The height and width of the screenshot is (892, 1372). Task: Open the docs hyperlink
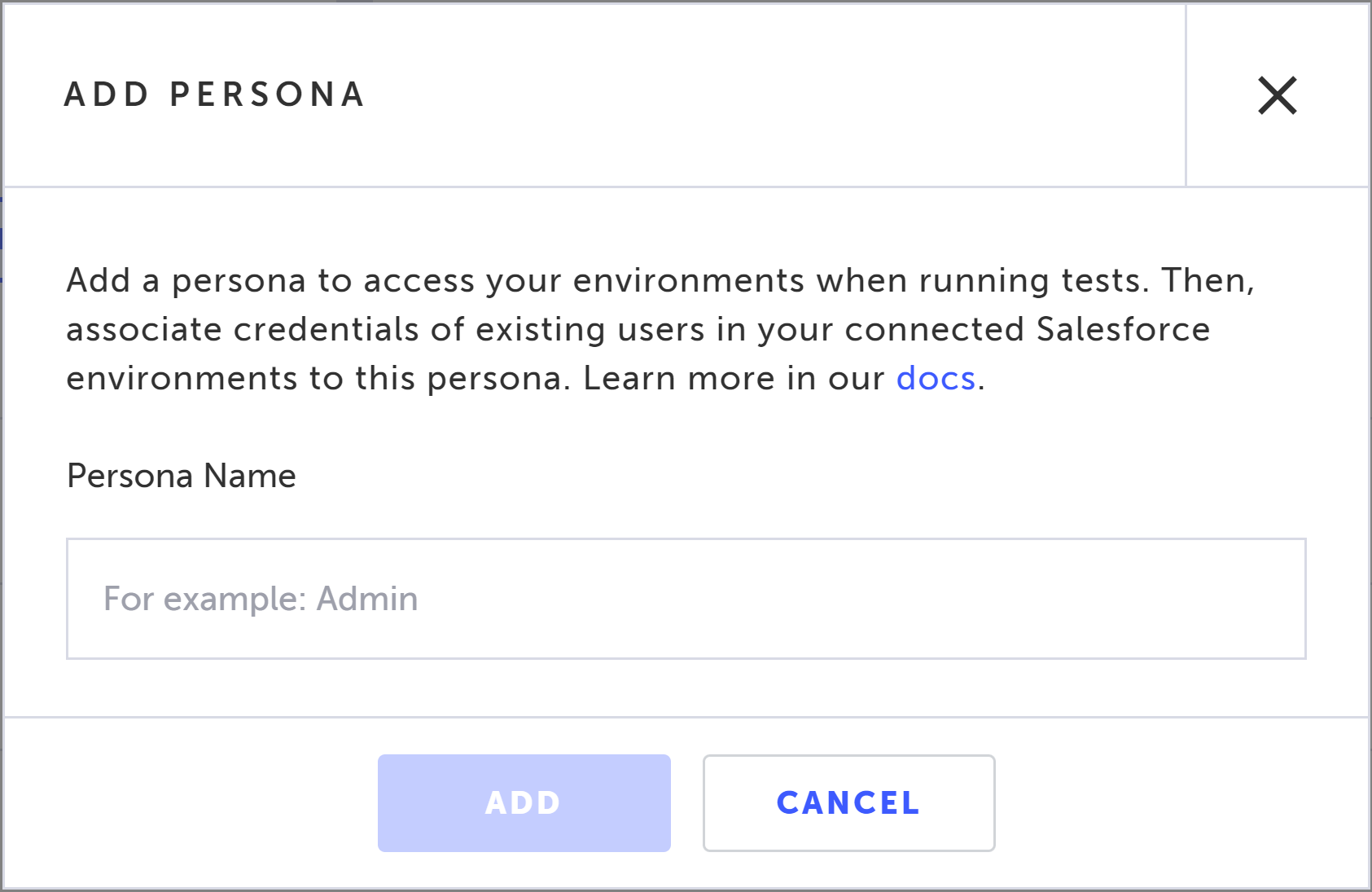point(936,379)
